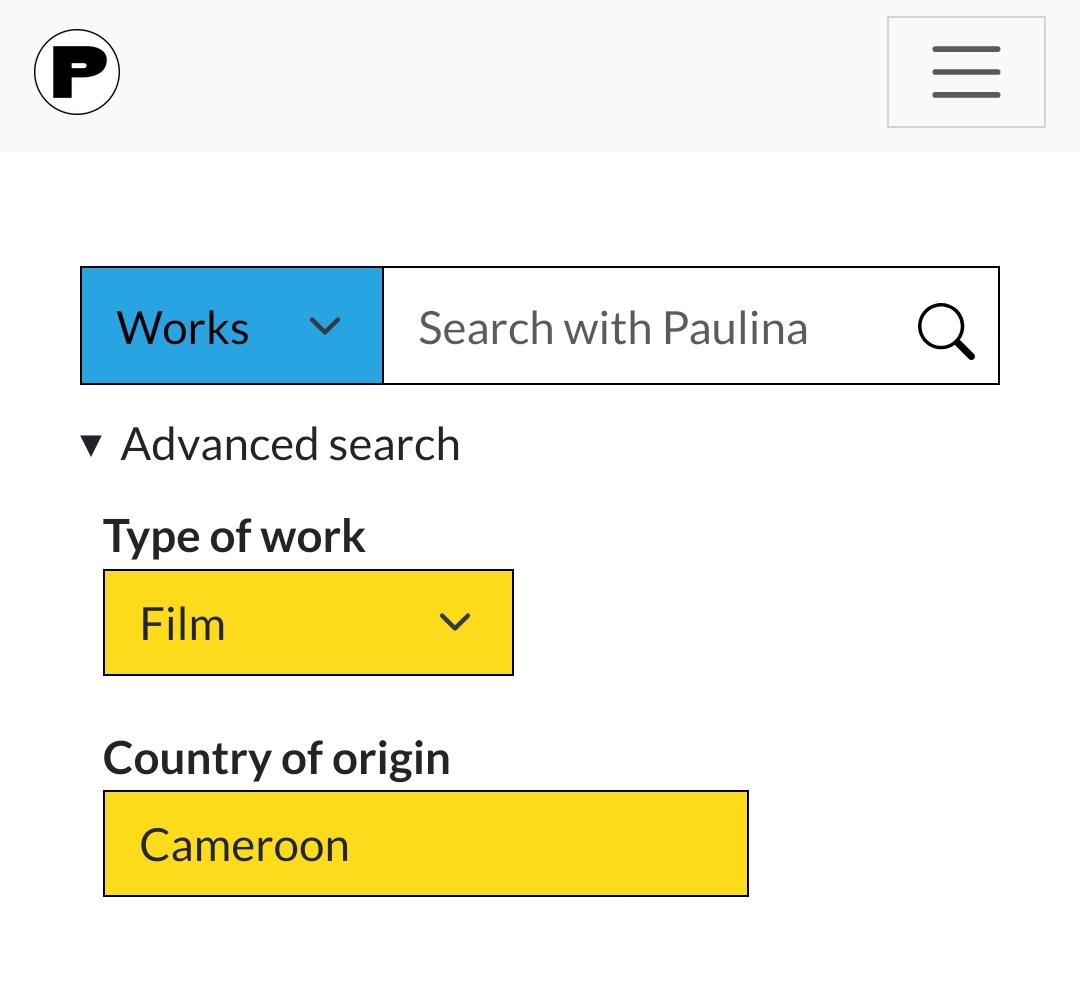This screenshot has height=1001, width=1080.
Task: Collapse the Advanced search triangle
Action: (91, 445)
